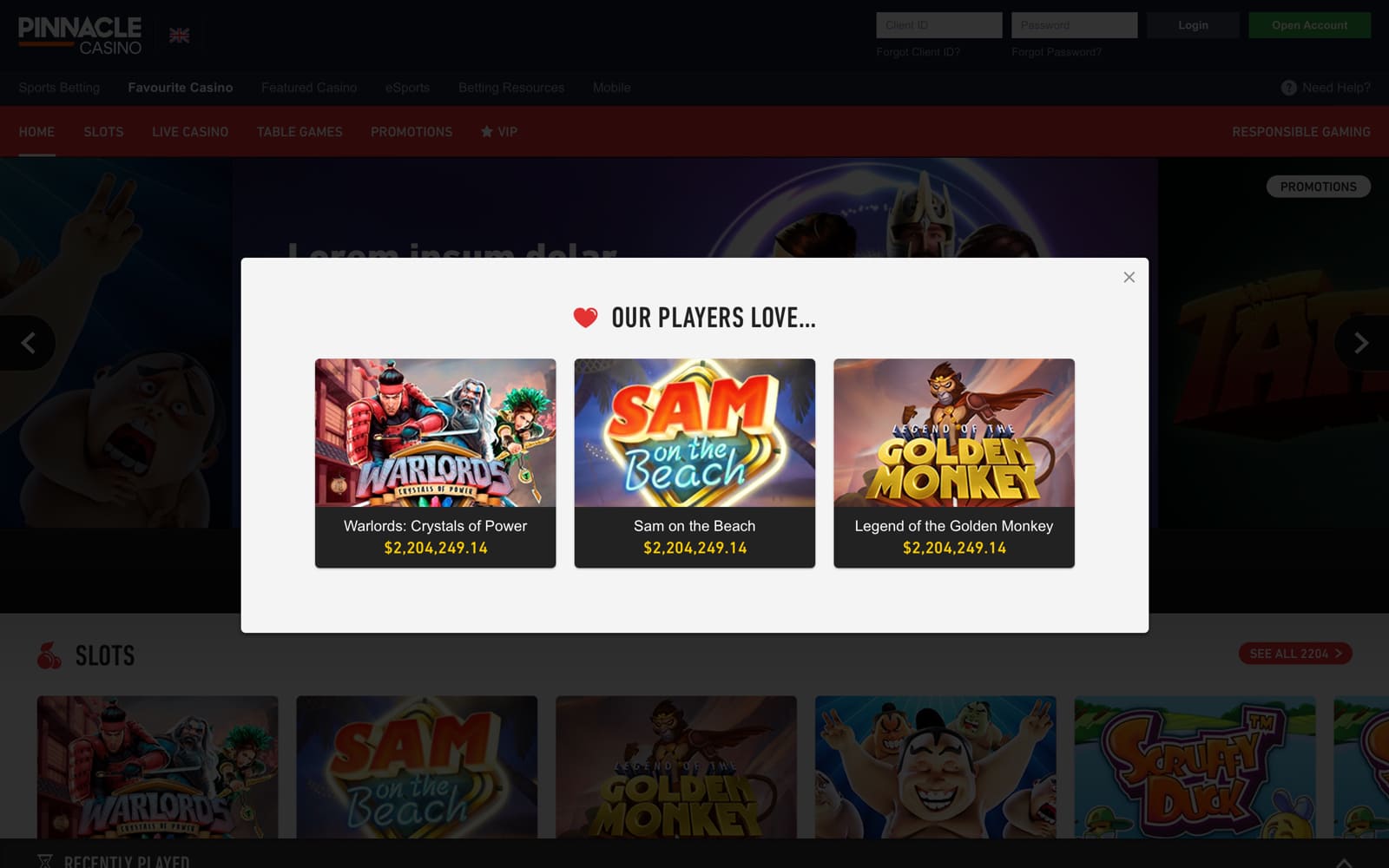Image resolution: width=1389 pixels, height=868 pixels.
Task: Click the Open Account button
Action: [1309, 25]
